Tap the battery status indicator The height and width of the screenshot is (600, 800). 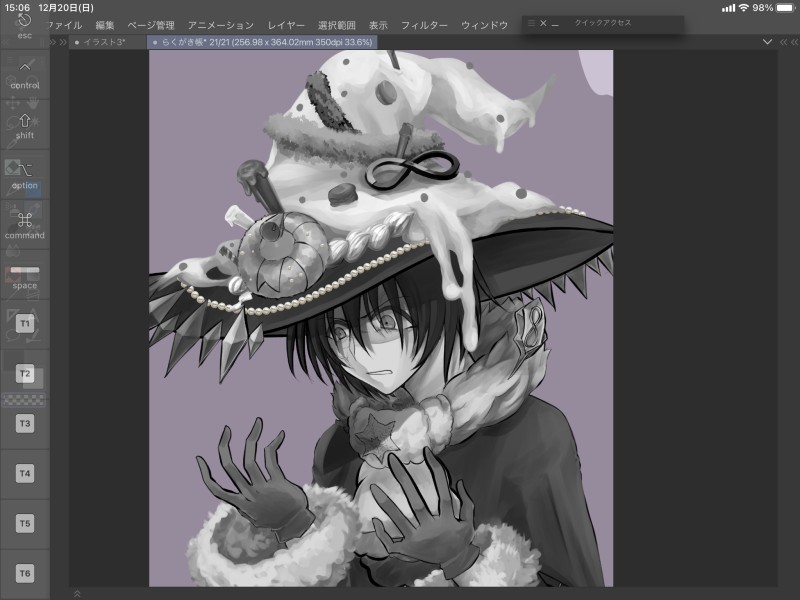click(x=786, y=8)
